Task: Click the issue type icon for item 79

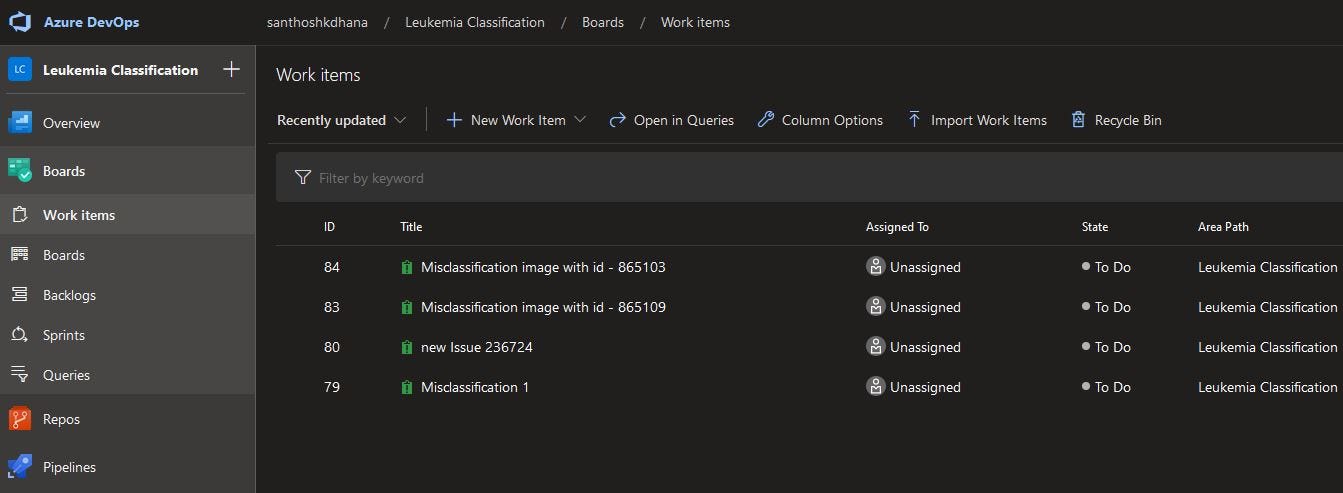Action: 406,387
